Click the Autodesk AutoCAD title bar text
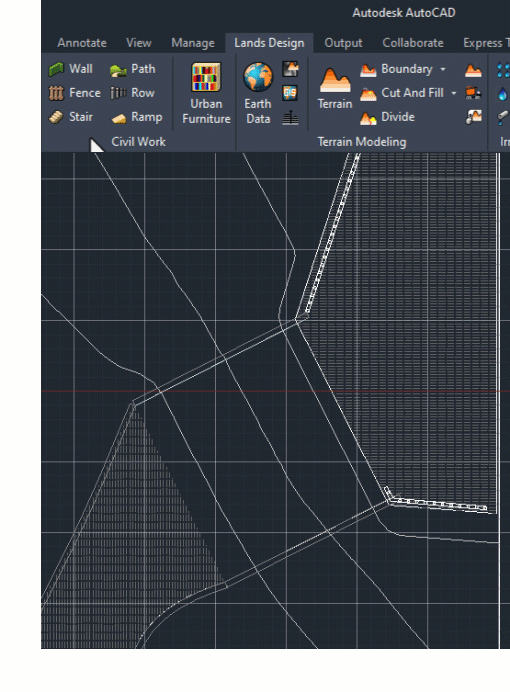 pos(404,13)
